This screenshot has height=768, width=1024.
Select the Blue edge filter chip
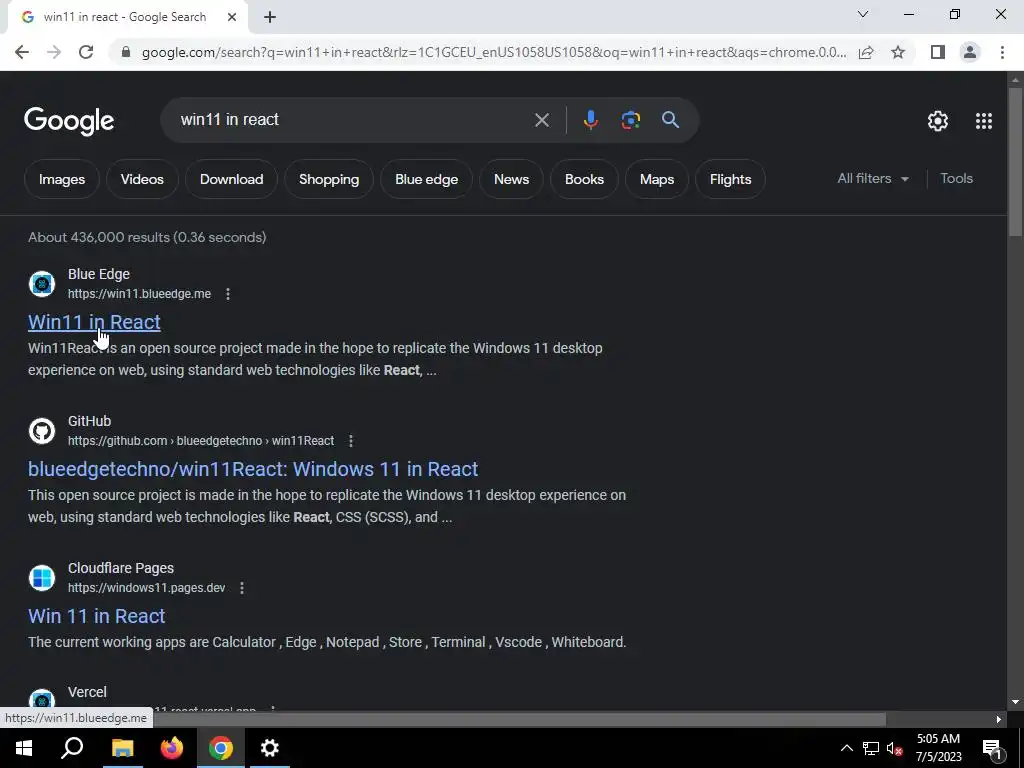(426, 179)
